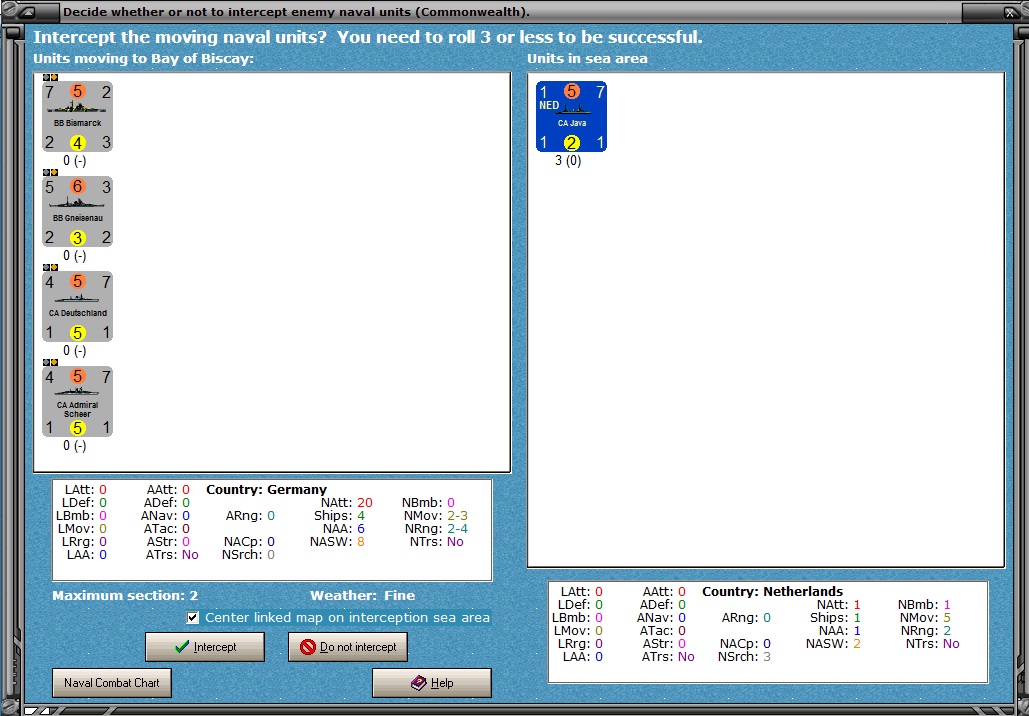Click the status icons above CA Deutschland
This screenshot has width=1029, height=716.
click(x=51, y=267)
